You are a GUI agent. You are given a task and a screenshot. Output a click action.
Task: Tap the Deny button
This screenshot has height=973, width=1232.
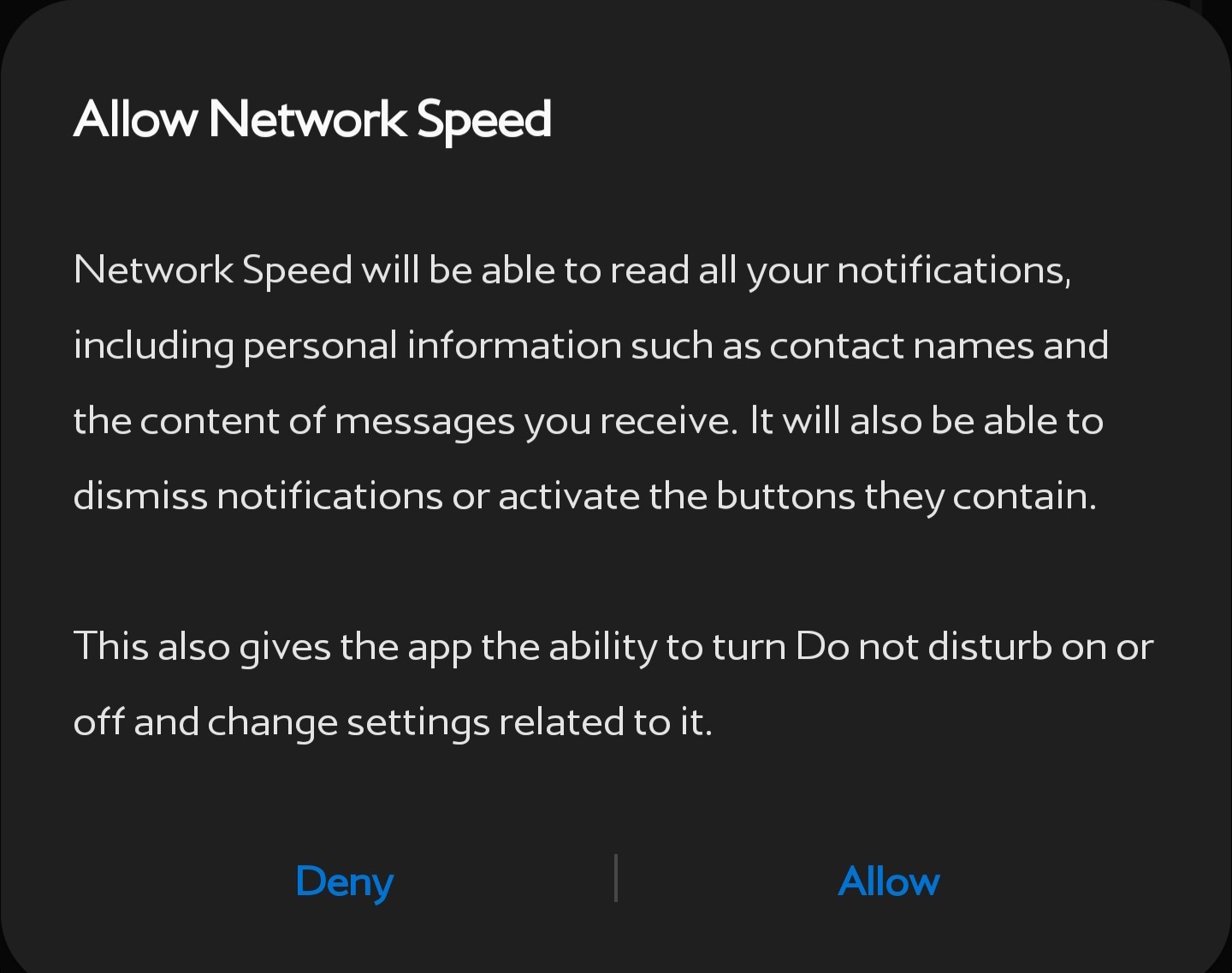[x=344, y=881]
